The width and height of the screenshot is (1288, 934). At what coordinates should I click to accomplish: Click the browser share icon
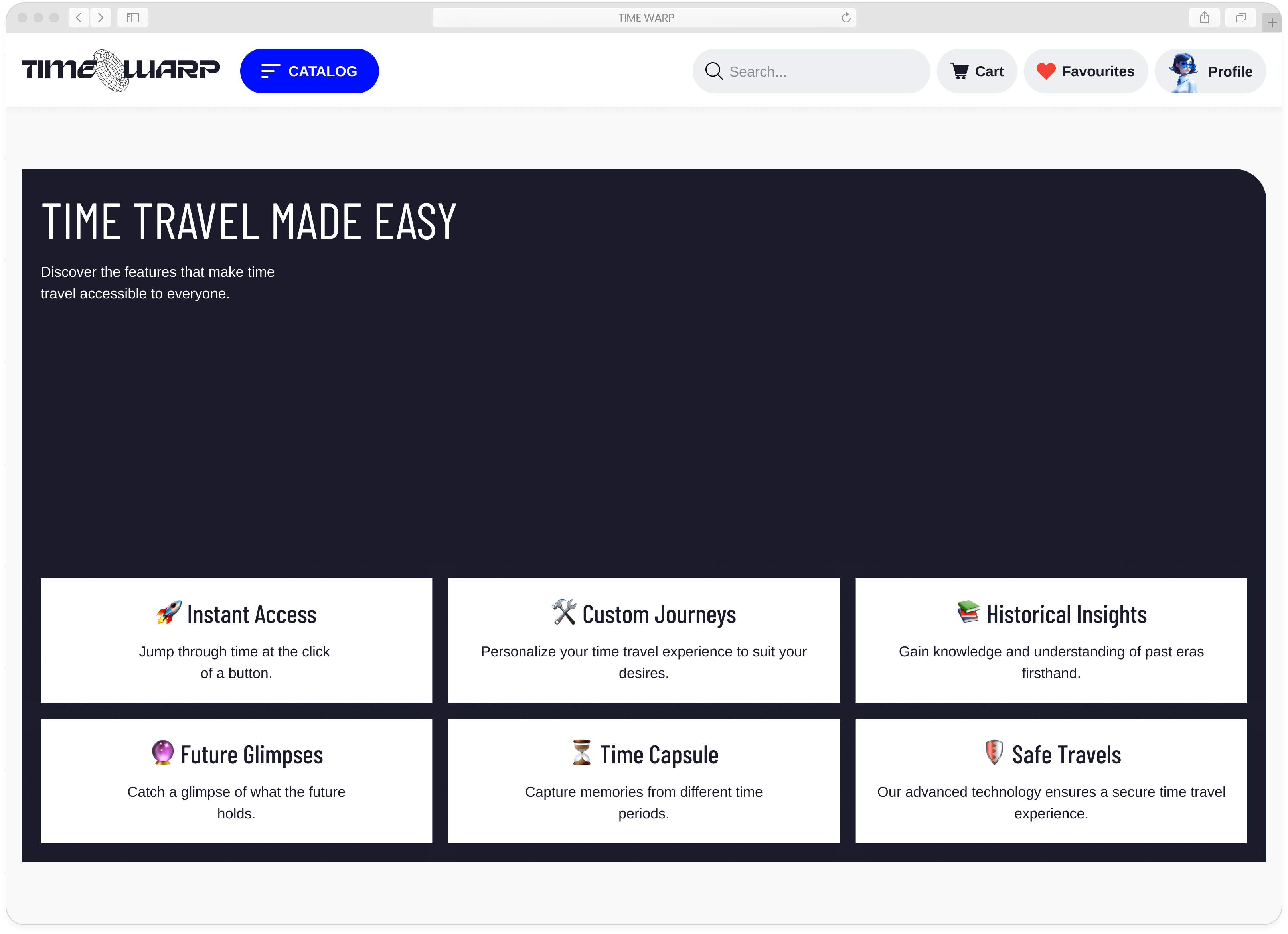point(1204,18)
